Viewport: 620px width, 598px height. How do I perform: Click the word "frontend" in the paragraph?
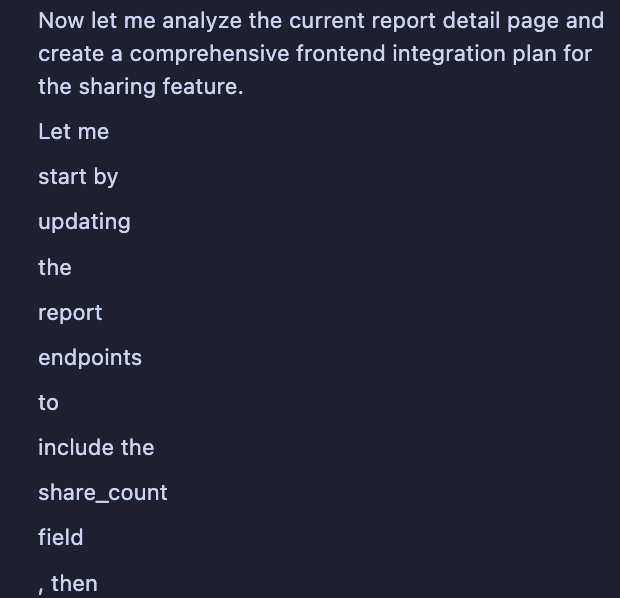(340, 54)
